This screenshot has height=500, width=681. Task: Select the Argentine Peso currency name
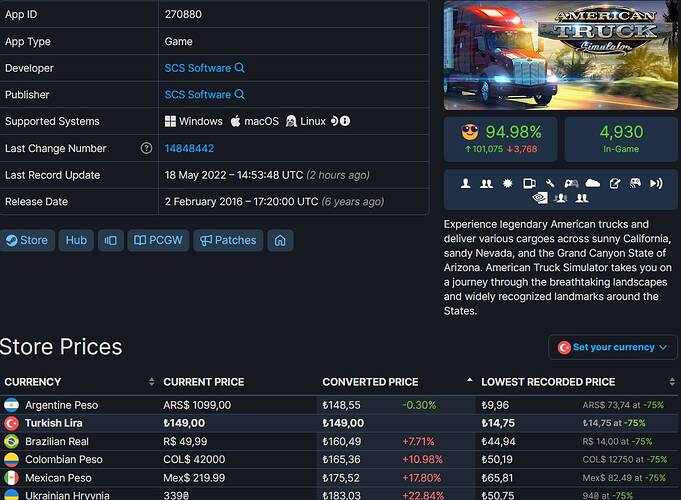click(x=62, y=405)
